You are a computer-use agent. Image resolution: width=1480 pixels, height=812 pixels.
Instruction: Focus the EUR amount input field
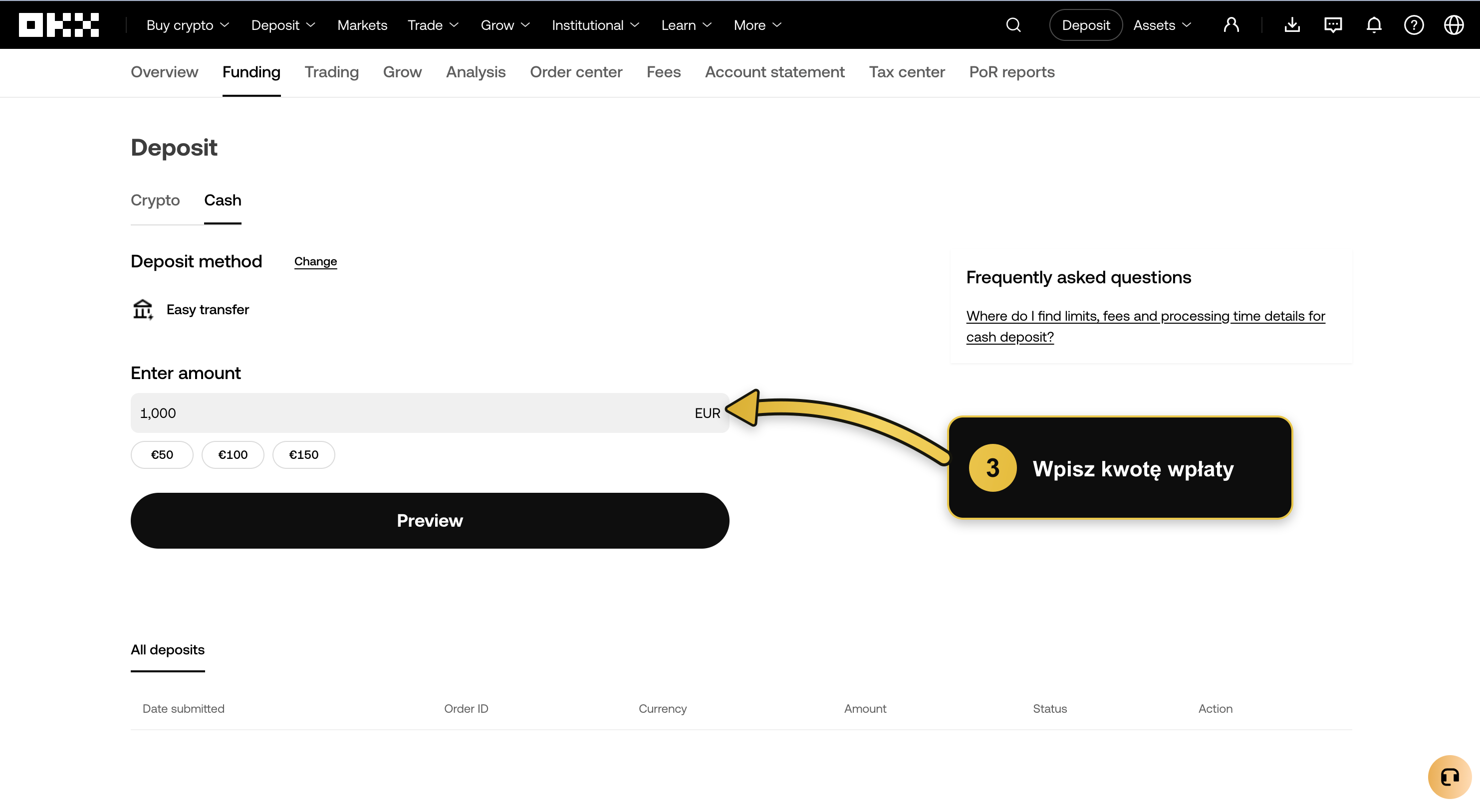pyautogui.click(x=430, y=413)
